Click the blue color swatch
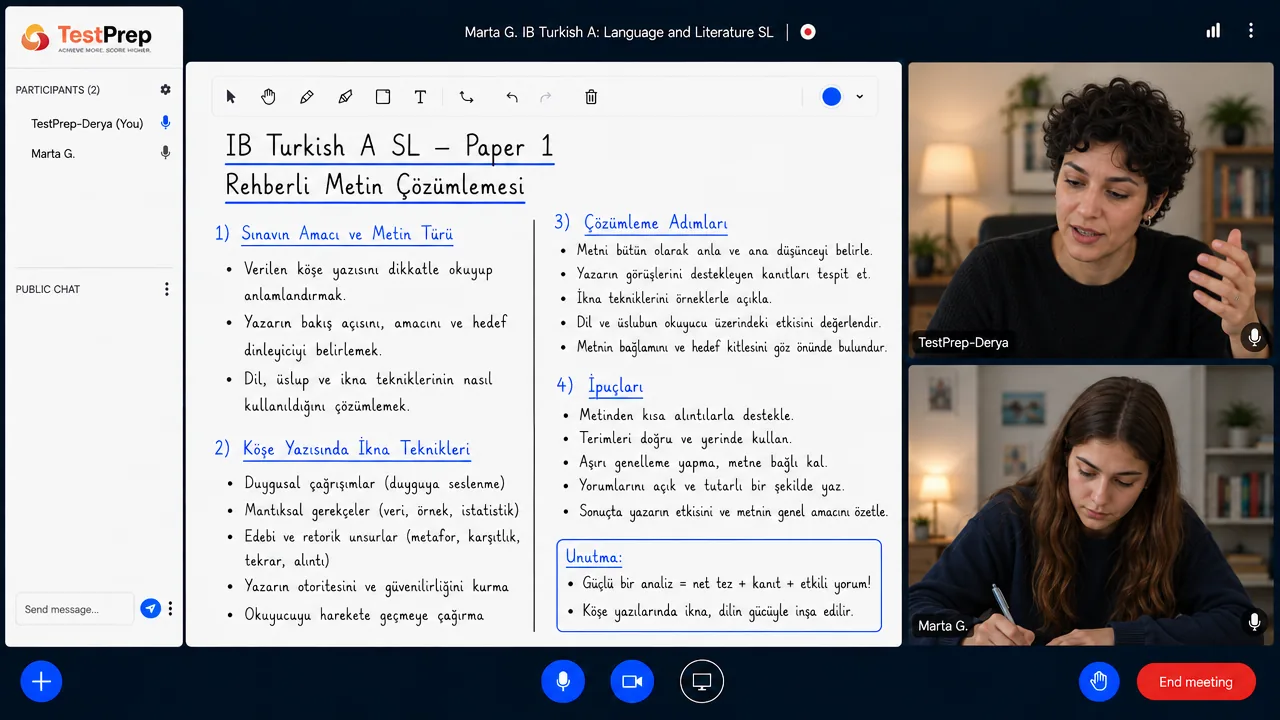This screenshot has height=720, width=1280. click(x=832, y=97)
